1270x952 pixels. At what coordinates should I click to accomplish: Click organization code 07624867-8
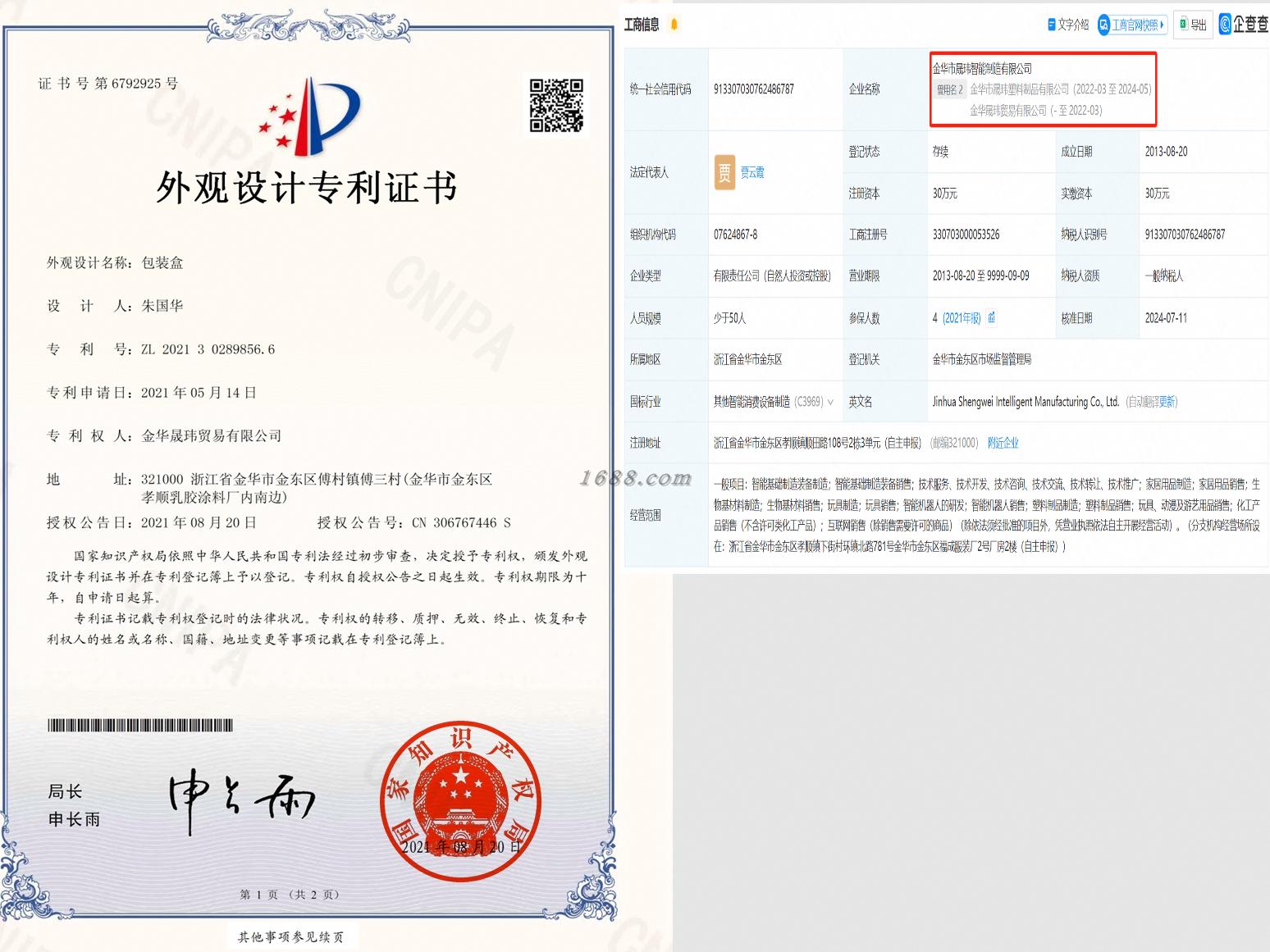click(x=735, y=235)
